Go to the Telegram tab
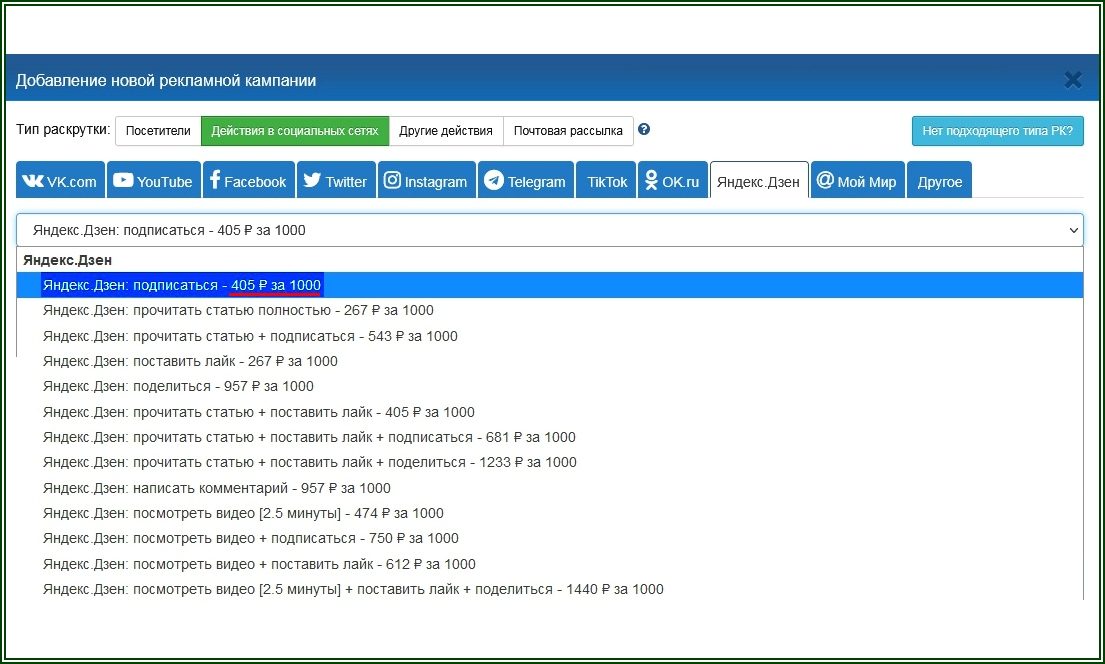The image size is (1105, 664). tap(526, 180)
